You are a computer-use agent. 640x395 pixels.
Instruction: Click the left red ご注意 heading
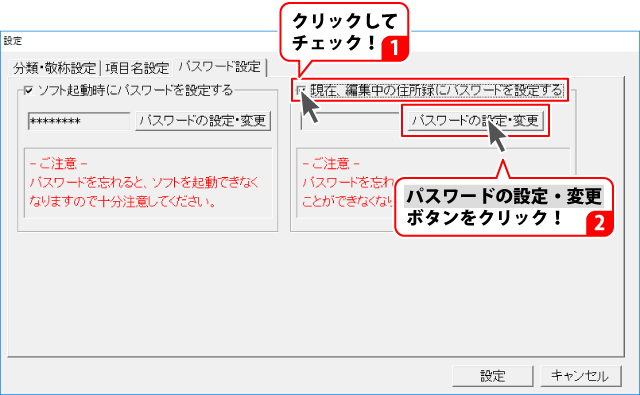point(58,164)
